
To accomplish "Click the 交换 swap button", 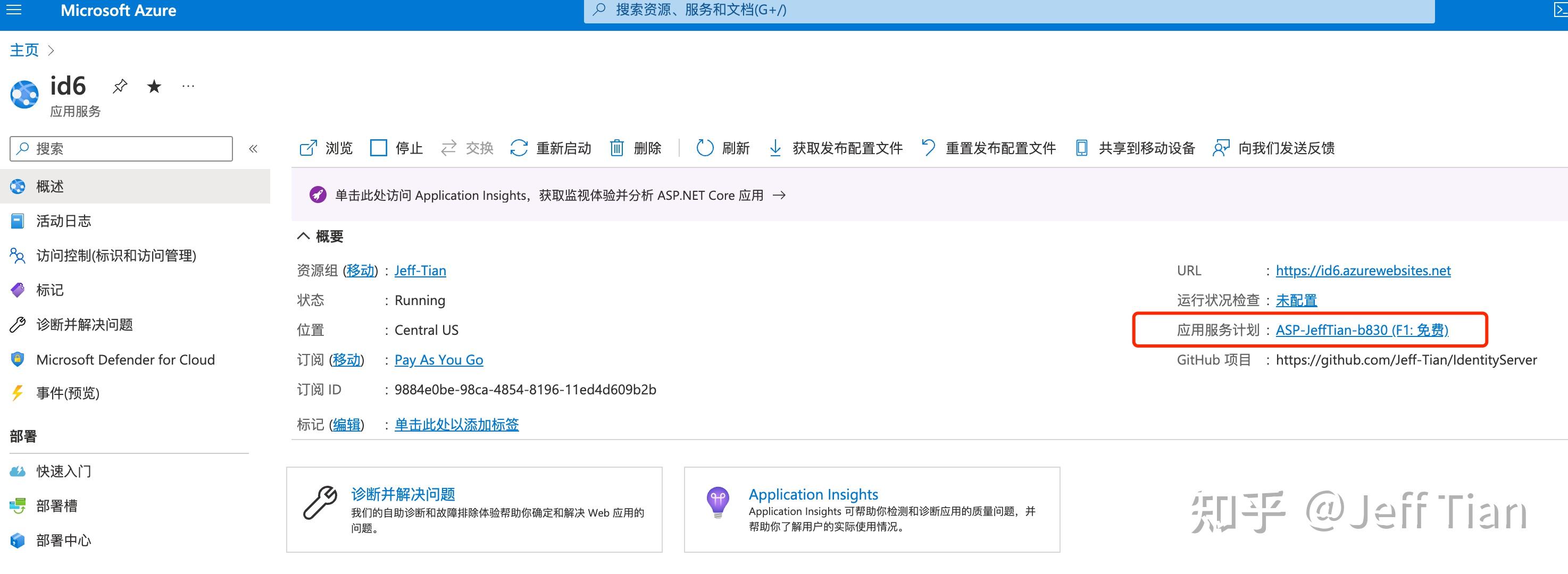I will click(x=467, y=148).
